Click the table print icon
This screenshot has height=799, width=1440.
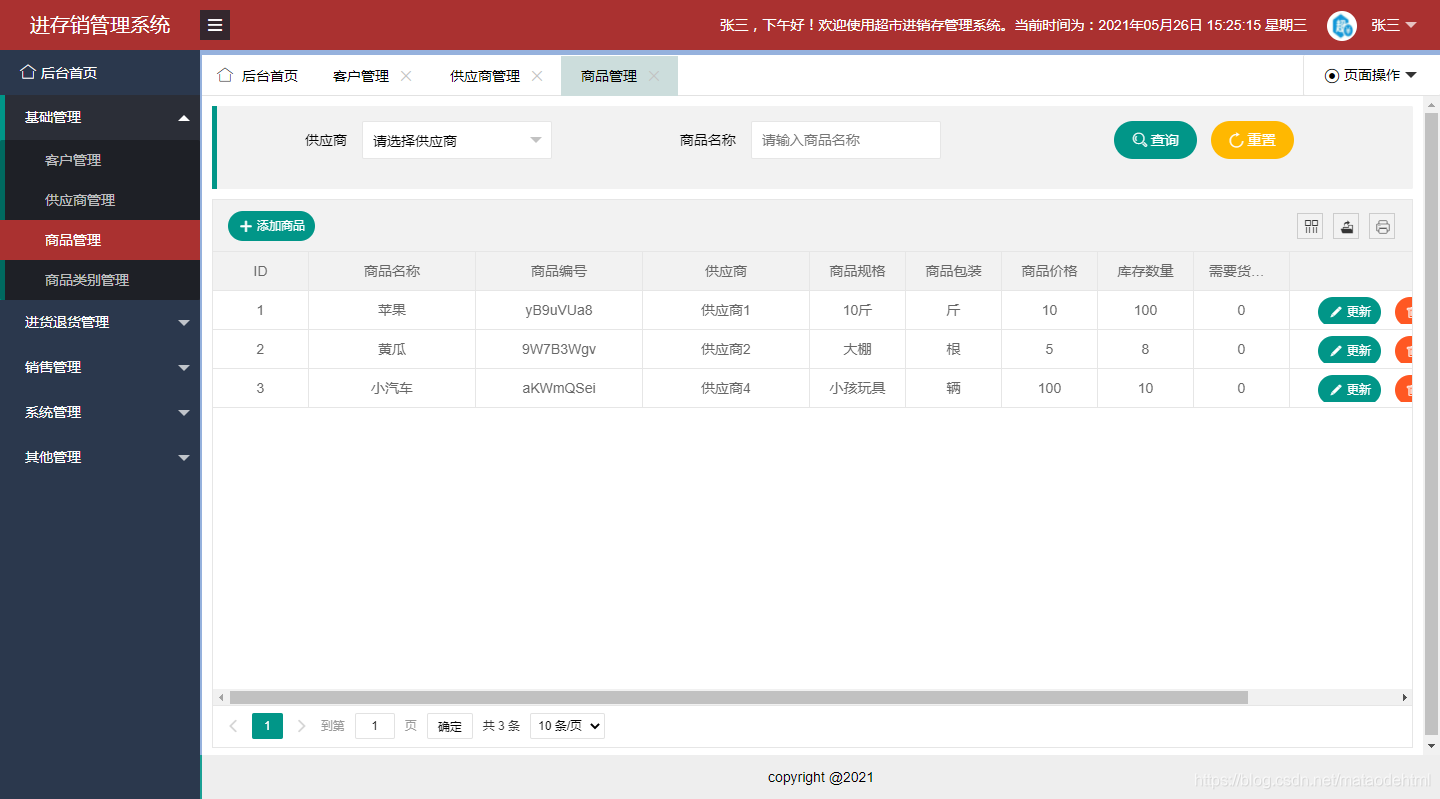click(x=1382, y=226)
